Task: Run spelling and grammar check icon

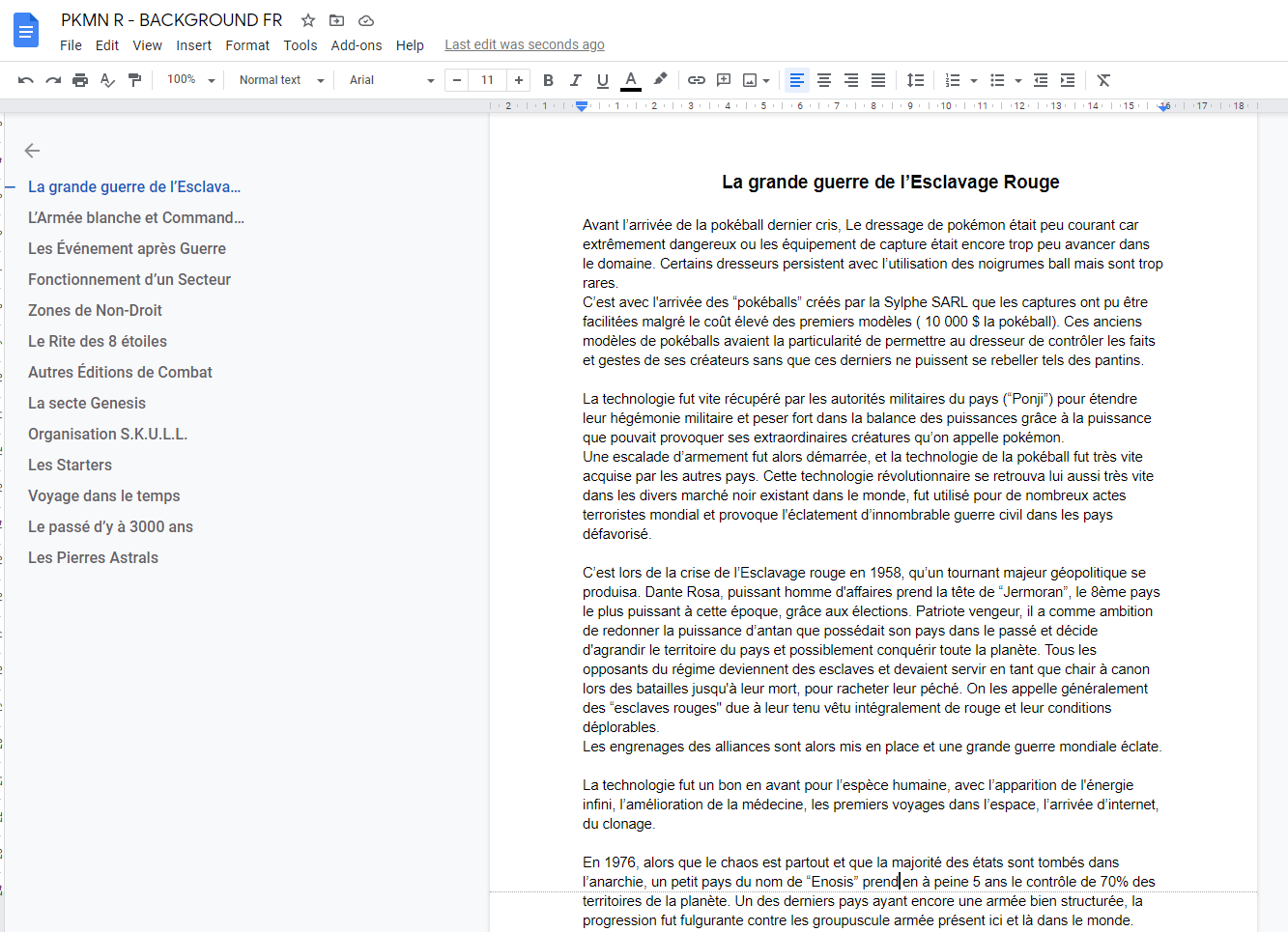Action: pyautogui.click(x=107, y=80)
